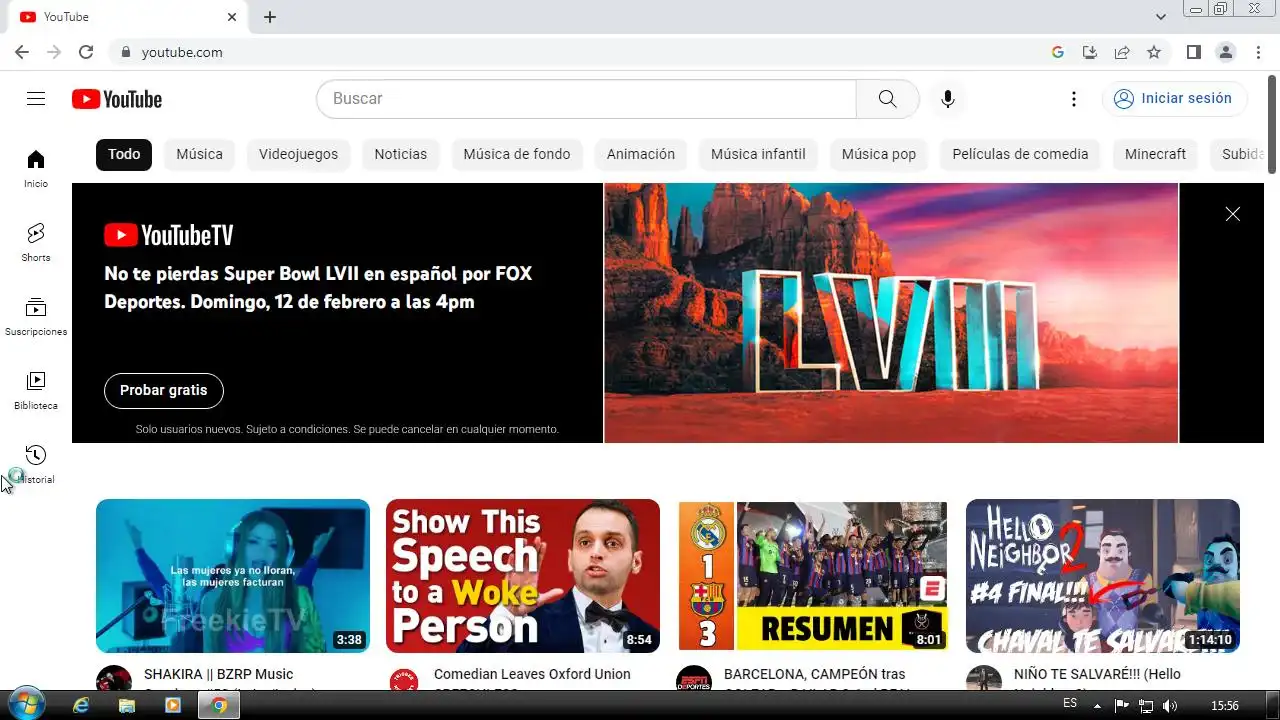Open the three-dot settings menu
Image resolution: width=1280 pixels, height=720 pixels.
coord(1074,99)
